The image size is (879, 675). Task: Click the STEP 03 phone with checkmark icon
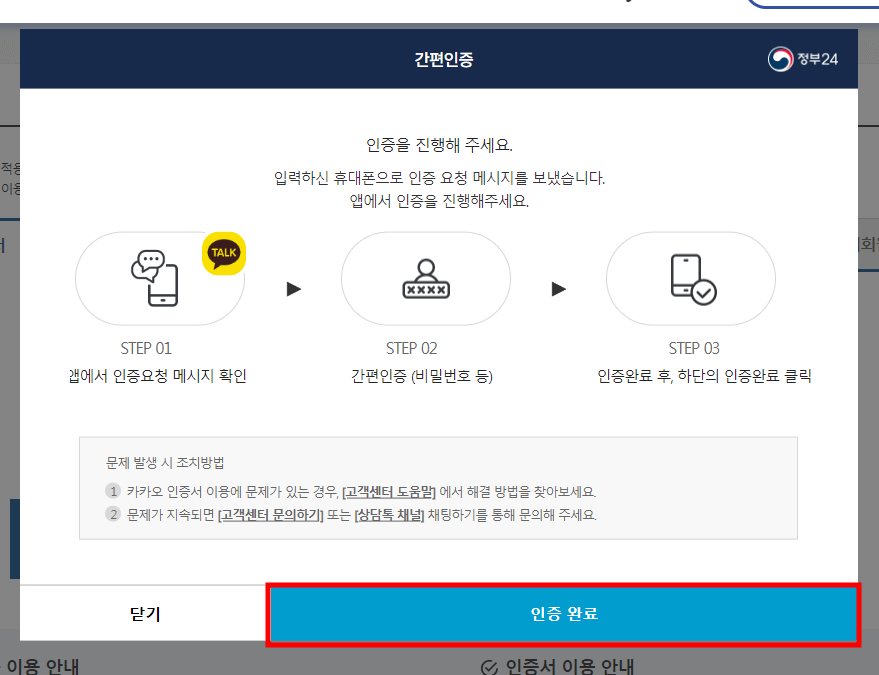click(x=691, y=280)
